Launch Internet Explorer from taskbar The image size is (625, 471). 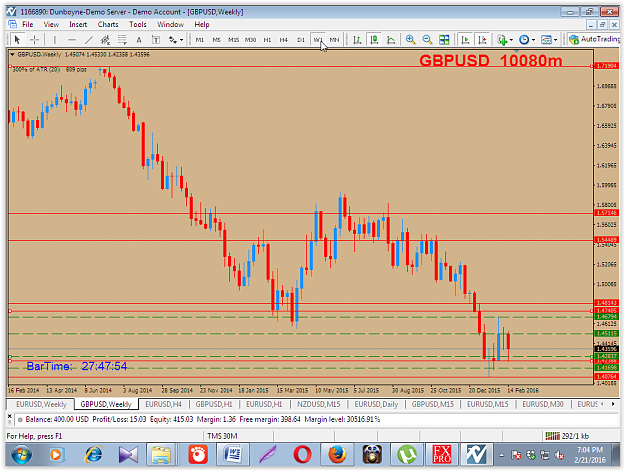coord(93,454)
